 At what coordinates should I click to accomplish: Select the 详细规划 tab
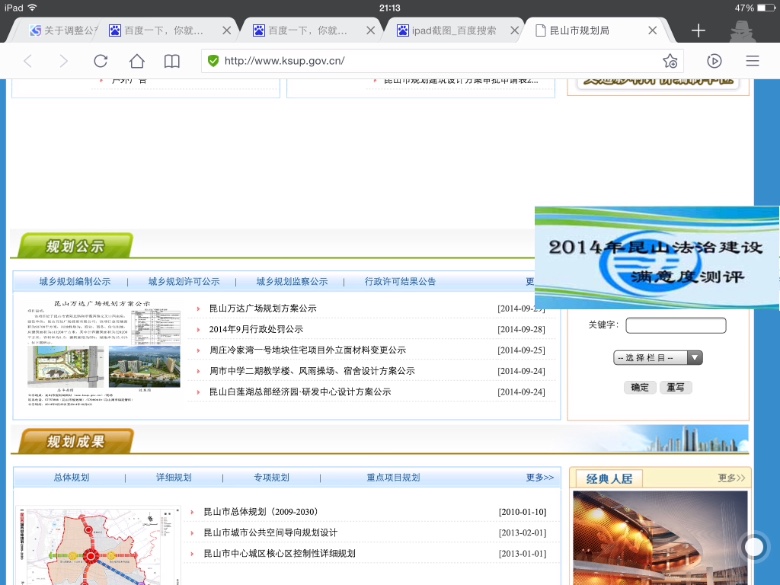tap(173, 478)
